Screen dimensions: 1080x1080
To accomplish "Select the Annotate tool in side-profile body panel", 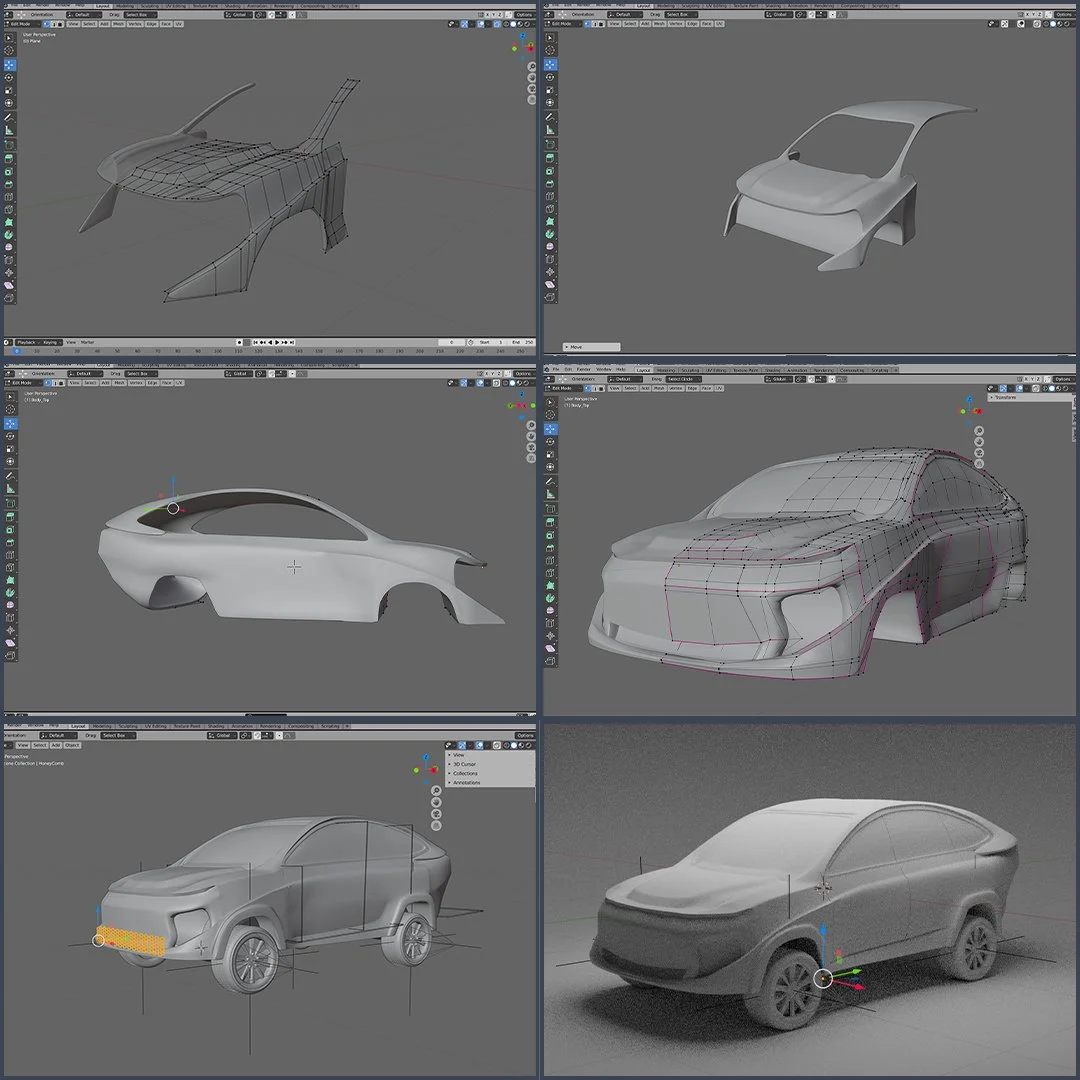I will 10,476.
